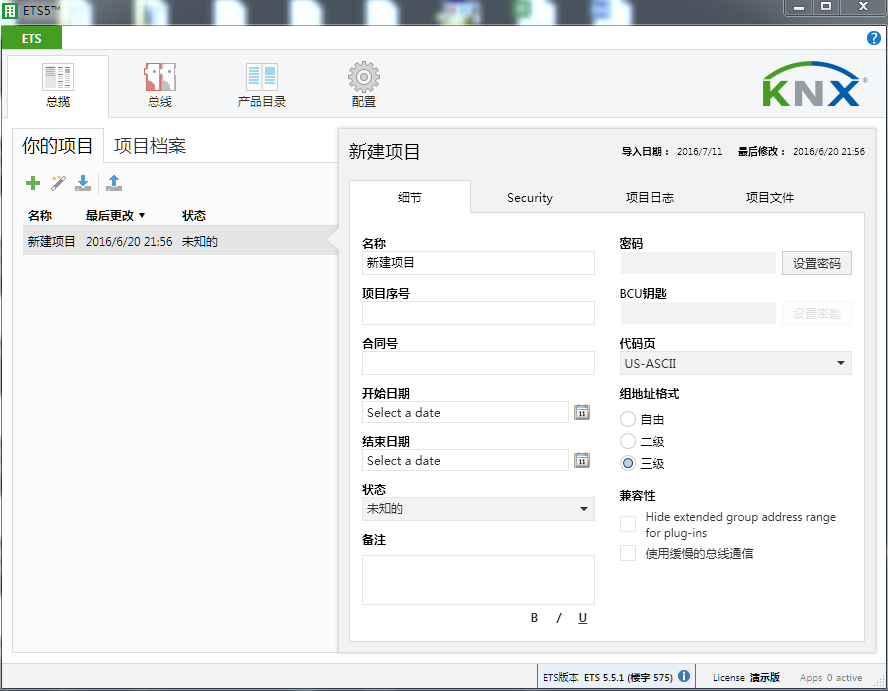Image resolution: width=888 pixels, height=691 pixels.
Task: Open the 产品目录 catalog icon
Action: 261,78
